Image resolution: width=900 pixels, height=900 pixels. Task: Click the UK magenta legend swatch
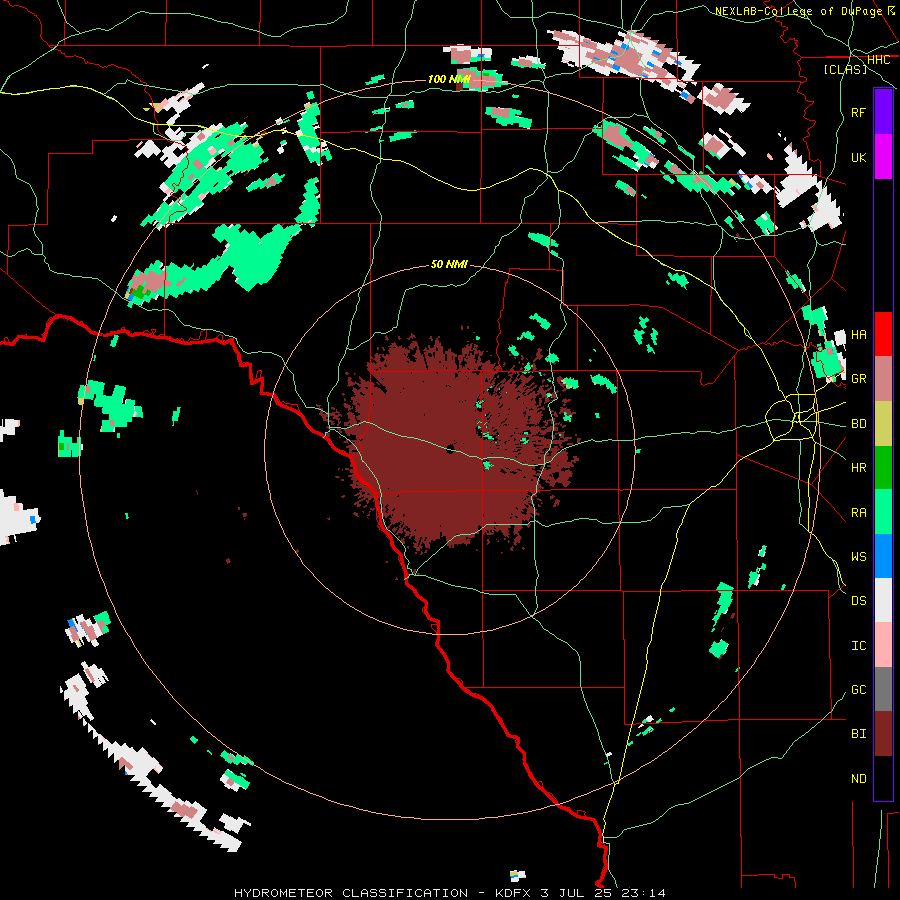click(x=883, y=157)
